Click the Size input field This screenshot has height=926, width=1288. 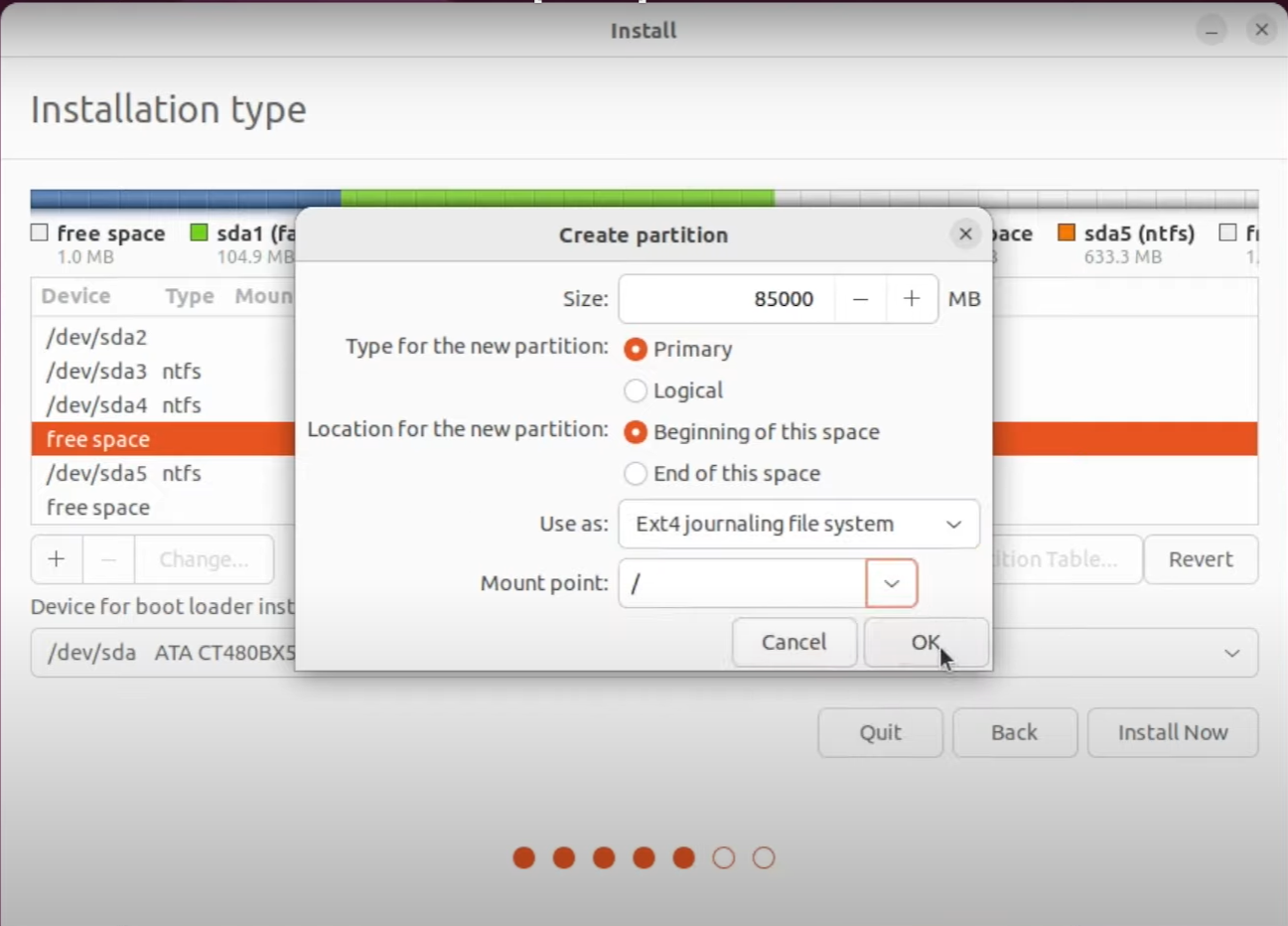tap(727, 299)
